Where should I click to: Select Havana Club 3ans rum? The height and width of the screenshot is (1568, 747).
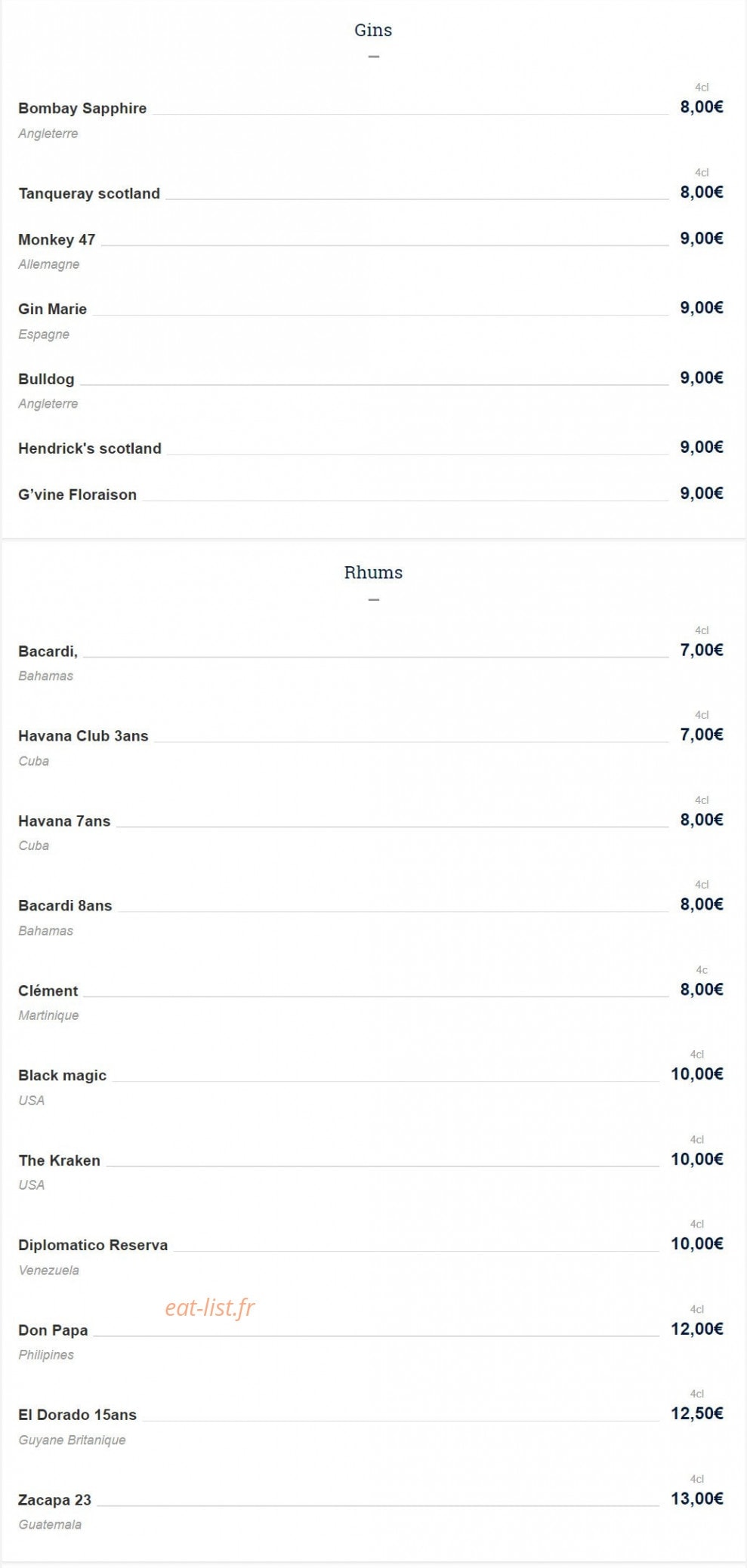point(83,735)
